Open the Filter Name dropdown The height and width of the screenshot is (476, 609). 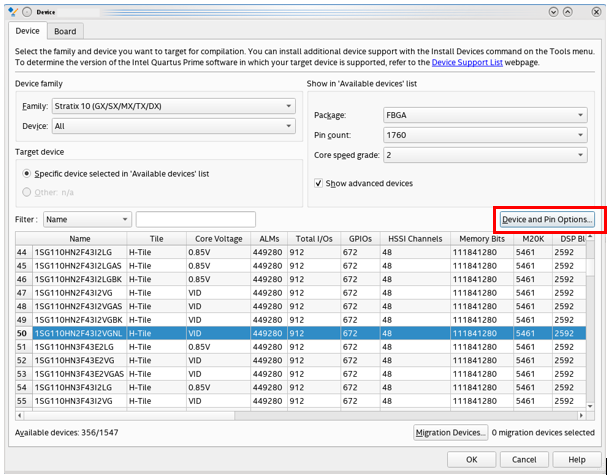pos(87,219)
